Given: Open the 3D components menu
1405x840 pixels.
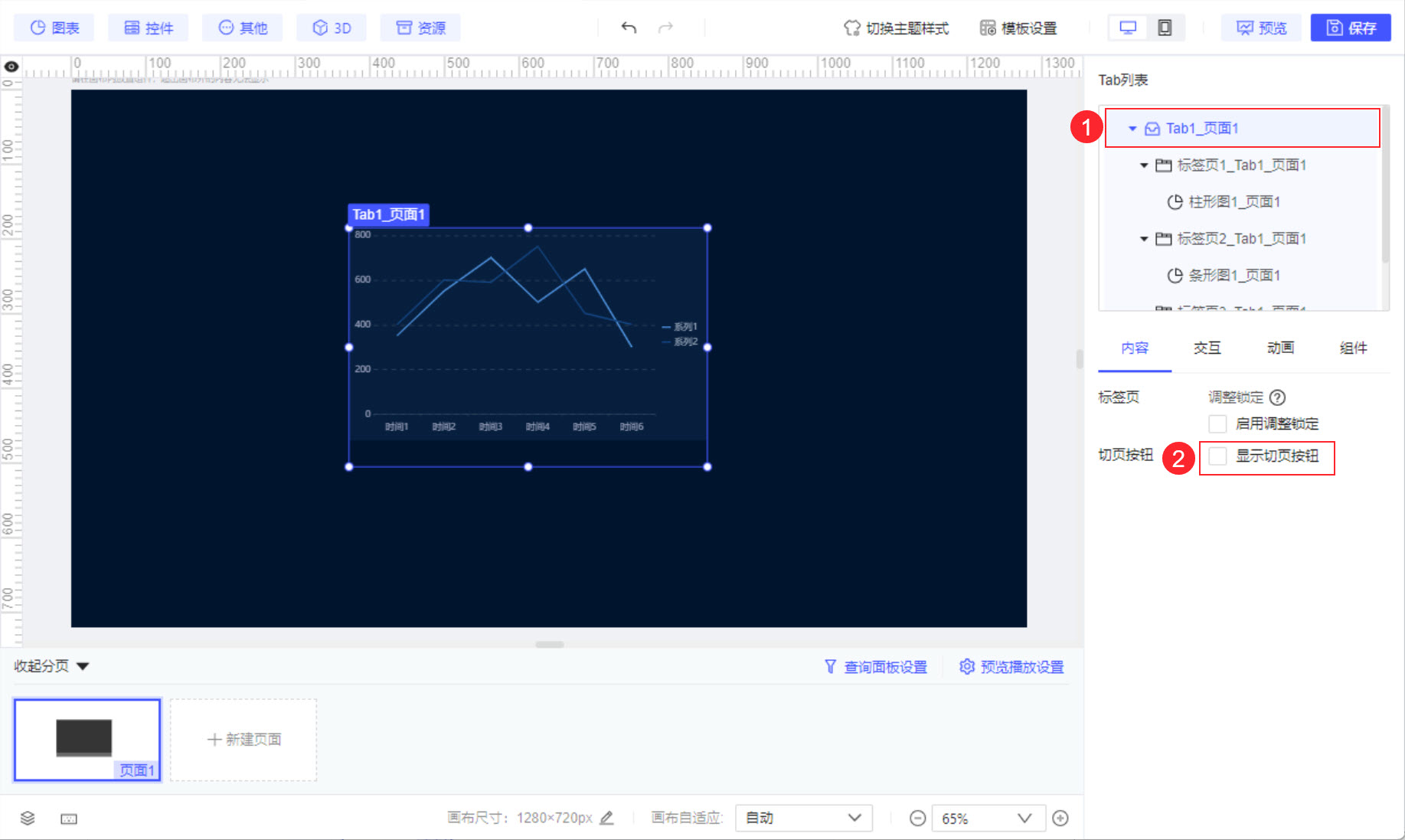Looking at the screenshot, I should (332, 28).
